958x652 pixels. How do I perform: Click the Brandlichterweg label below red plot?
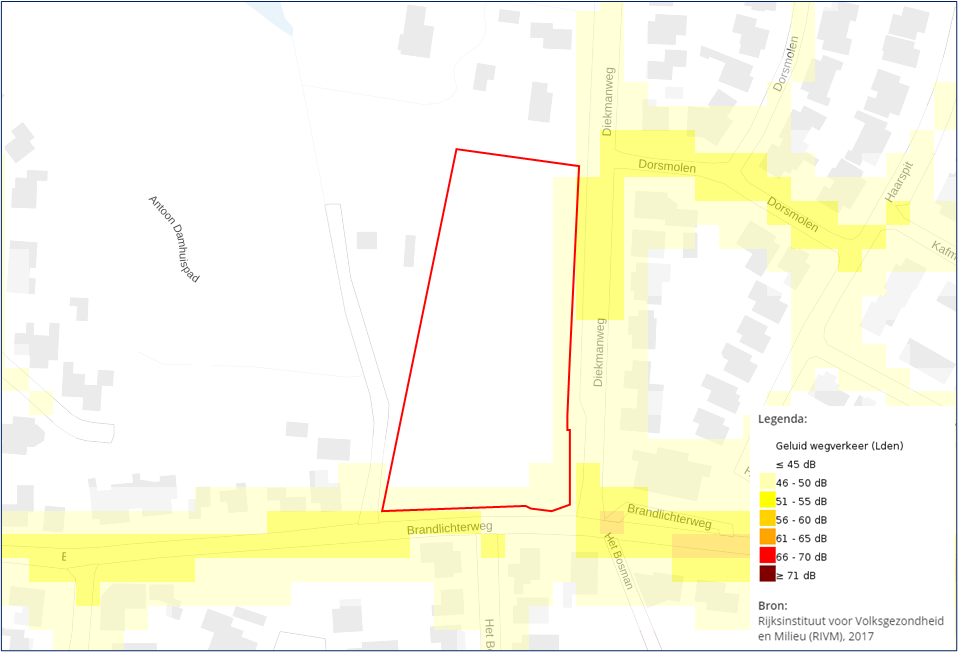(x=450, y=528)
